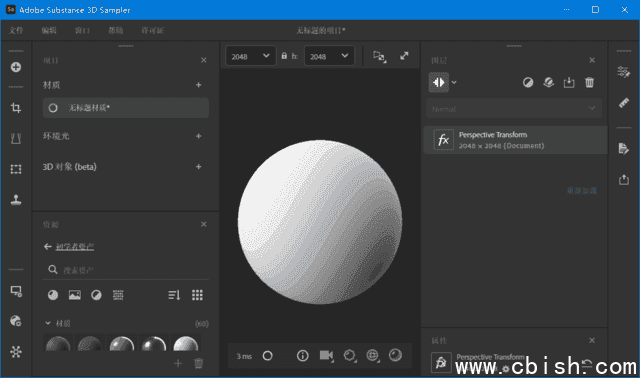This screenshot has width=640, height=378.
Task: Filter assets by grid-pattern generators icon
Action: pos(118,295)
